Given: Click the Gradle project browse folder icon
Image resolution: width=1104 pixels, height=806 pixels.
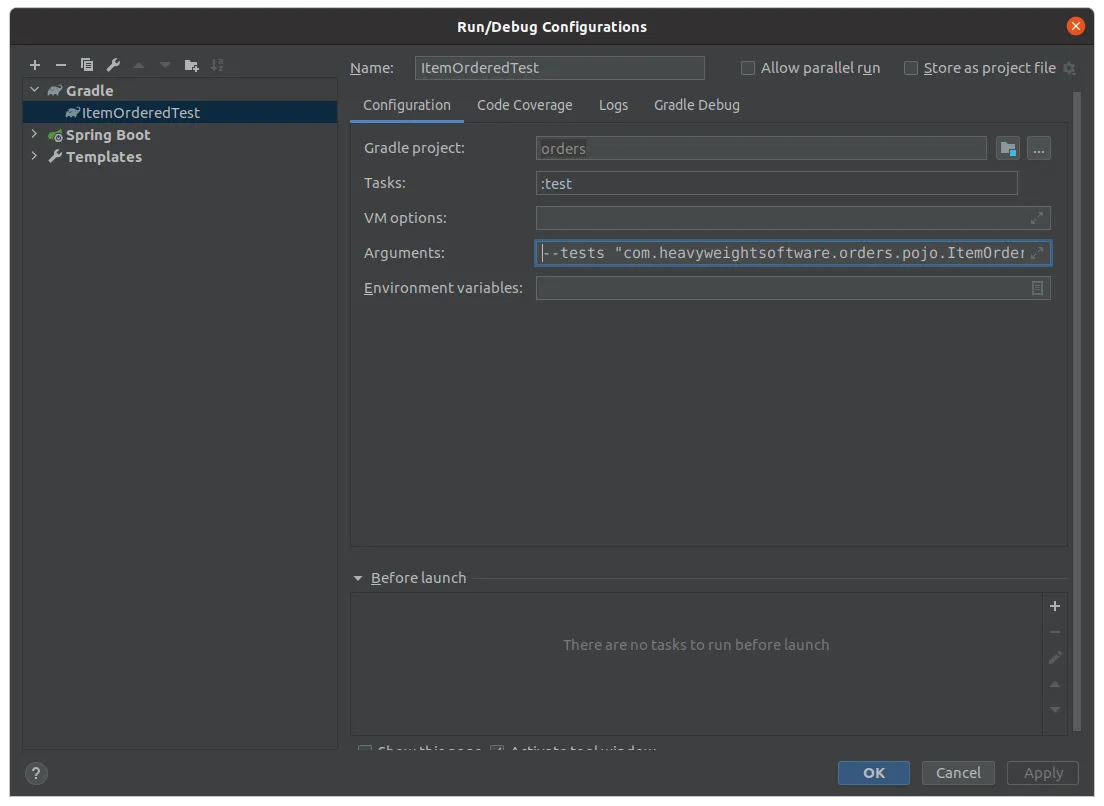Looking at the screenshot, I should click(x=1008, y=149).
